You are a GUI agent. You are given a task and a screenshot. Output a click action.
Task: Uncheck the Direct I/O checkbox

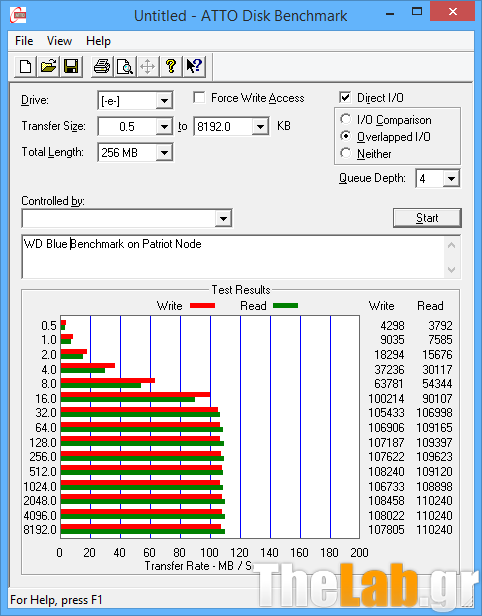point(345,97)
